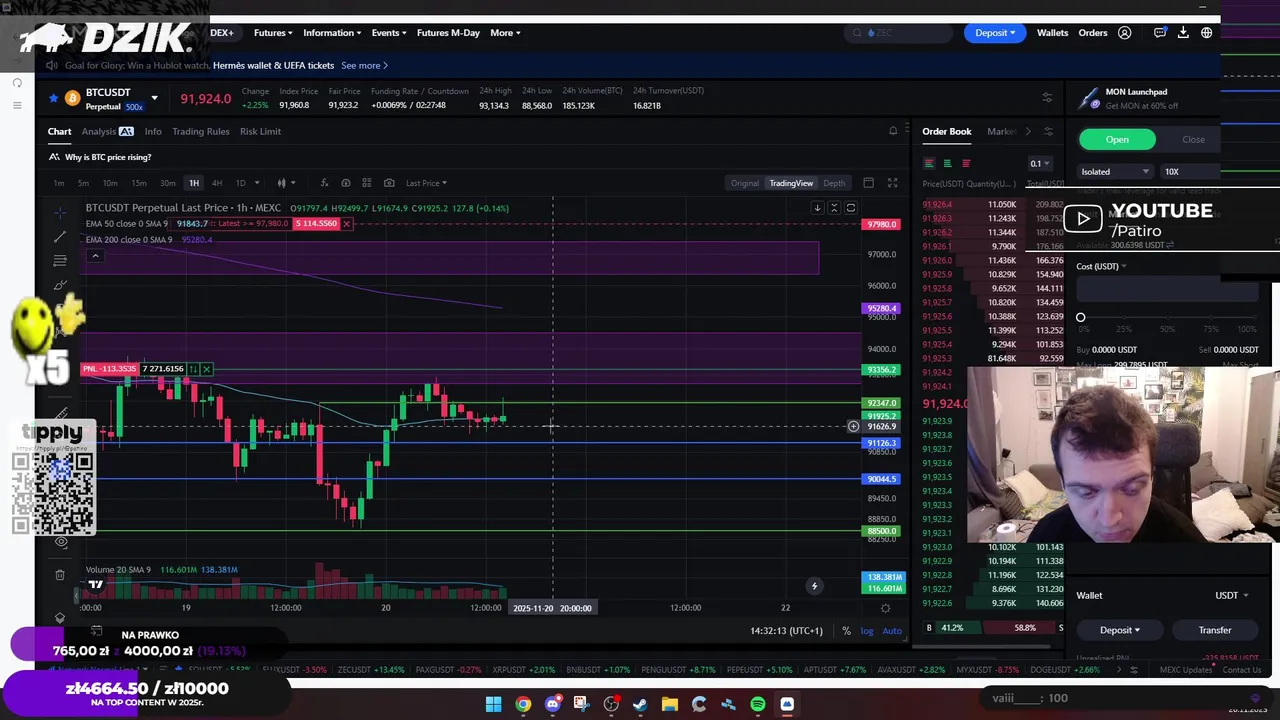Click the notification bell above chart
1280x720 pixels.
893,131
